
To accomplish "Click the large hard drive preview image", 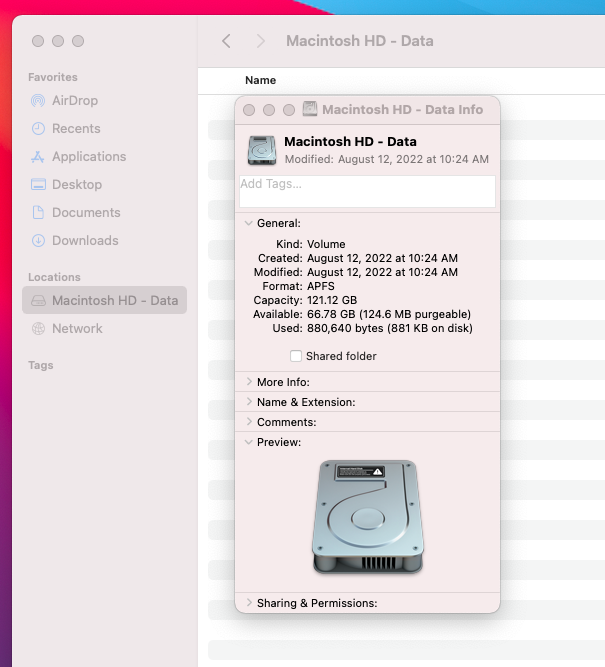I will (x=368, y=517).
